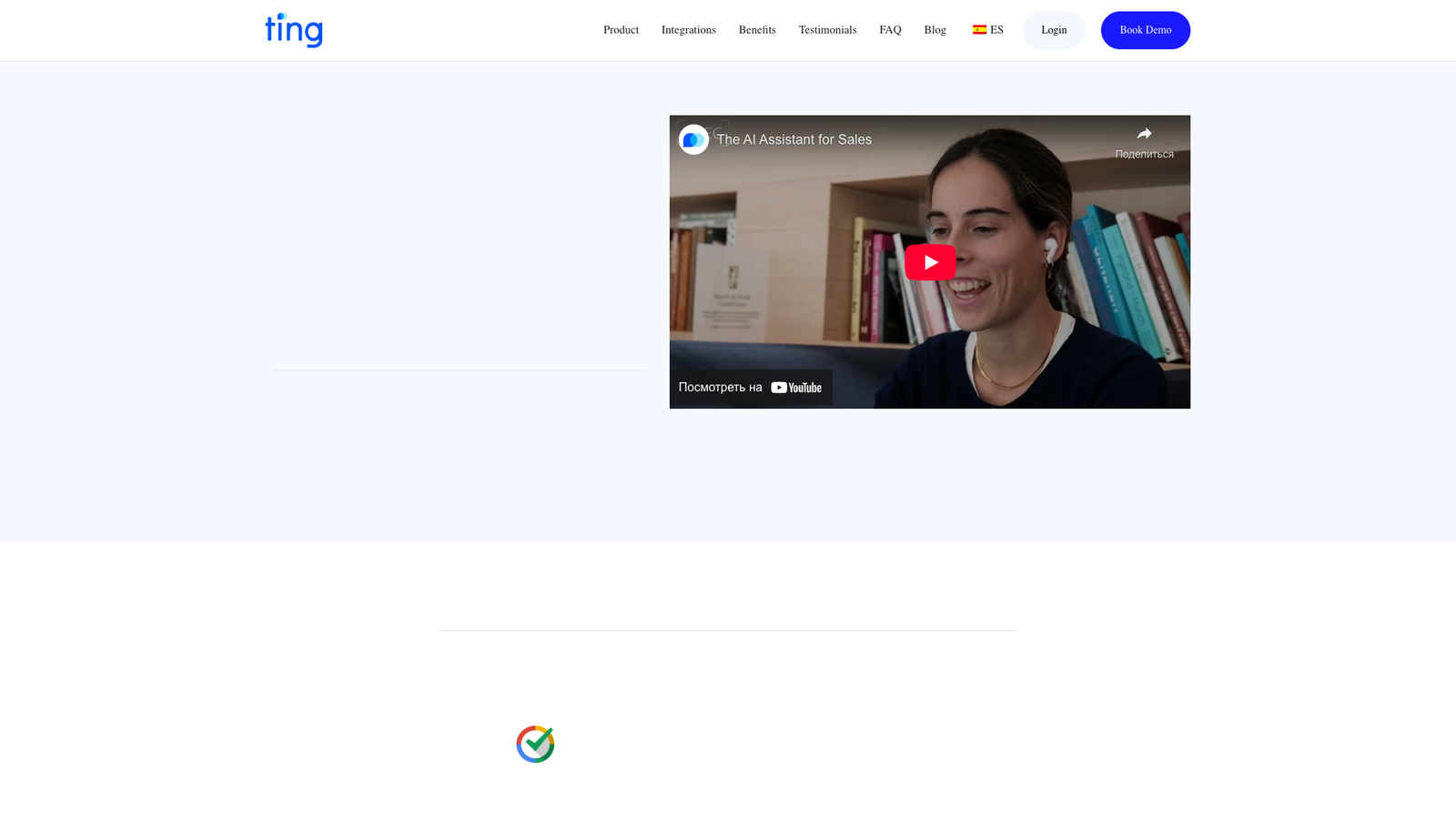This screenshot has height=819, width=1456.
Task: Click the Login button
Action: tap(1054, 30)
